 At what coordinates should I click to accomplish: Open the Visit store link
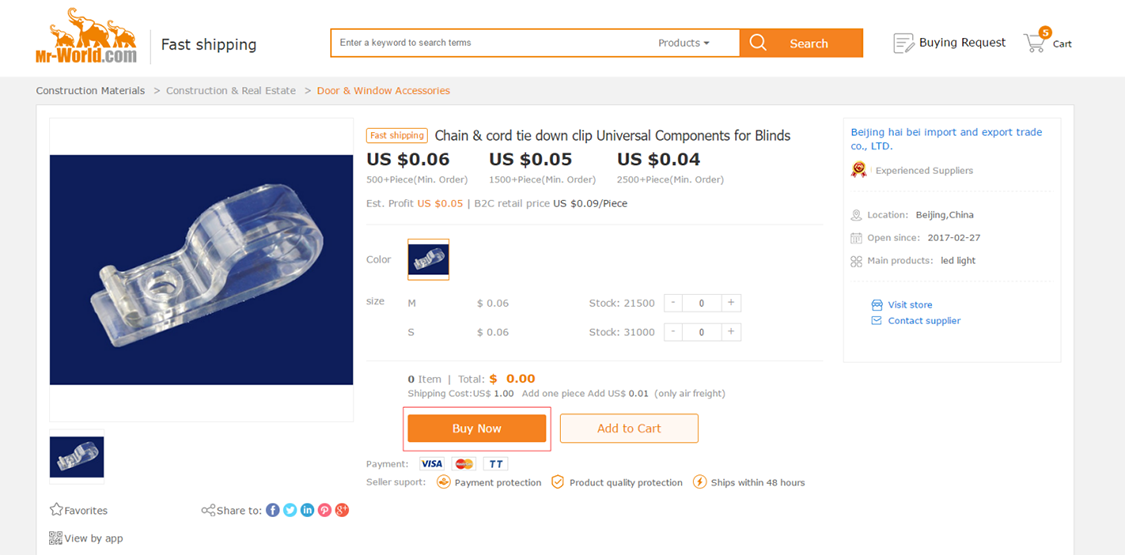tap(909, 305)
